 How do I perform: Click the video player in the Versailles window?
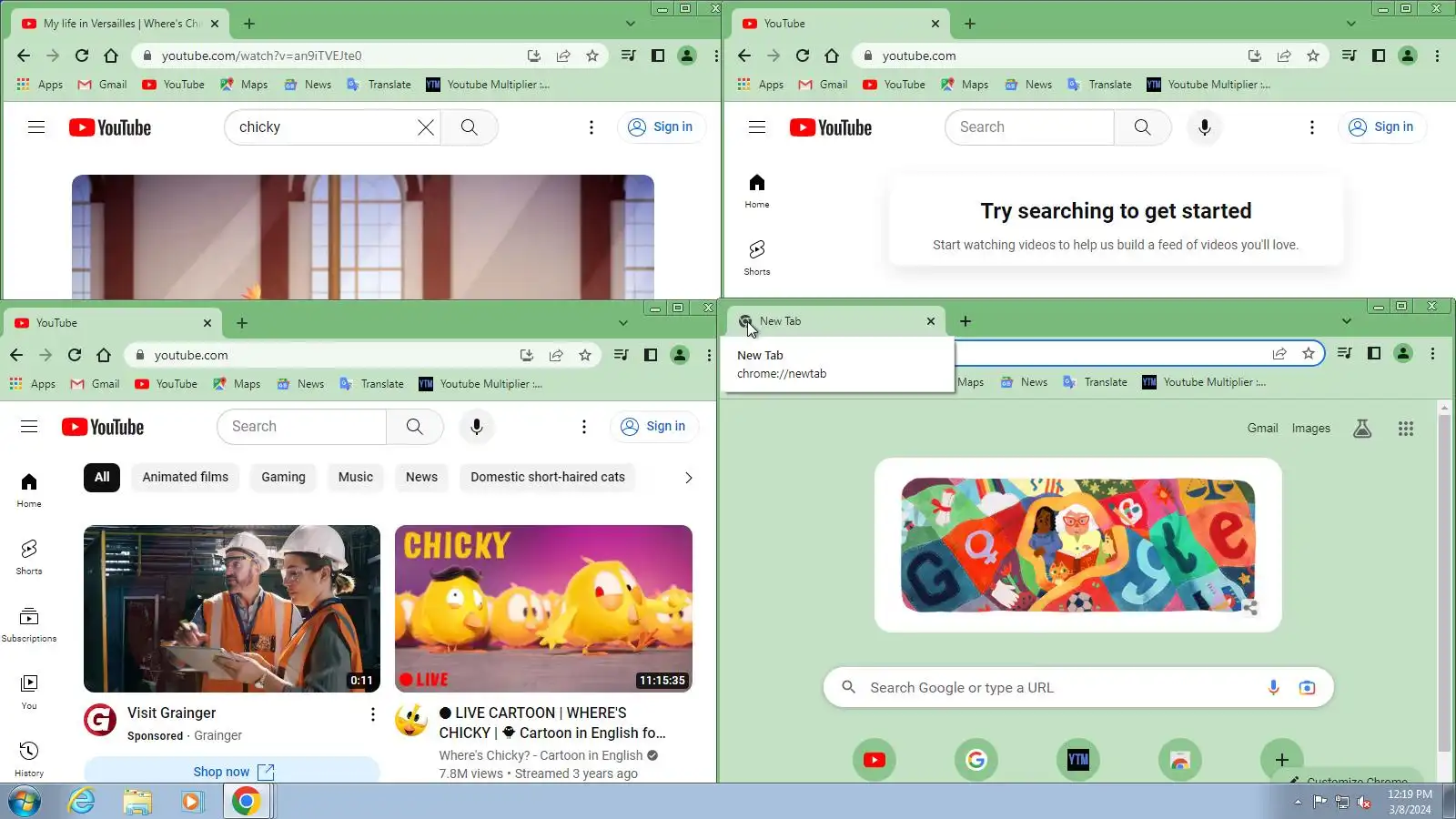point(363,237)
